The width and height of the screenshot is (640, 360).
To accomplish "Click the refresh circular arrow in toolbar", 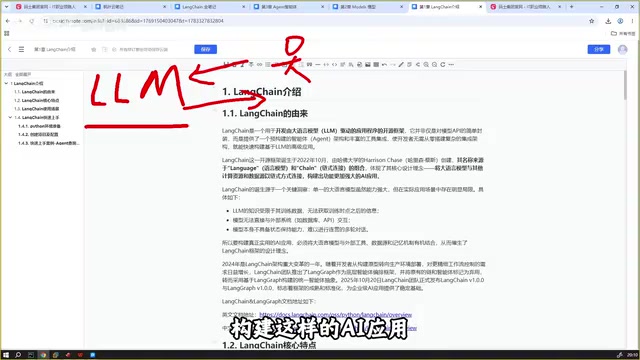I will pos(443,64).
